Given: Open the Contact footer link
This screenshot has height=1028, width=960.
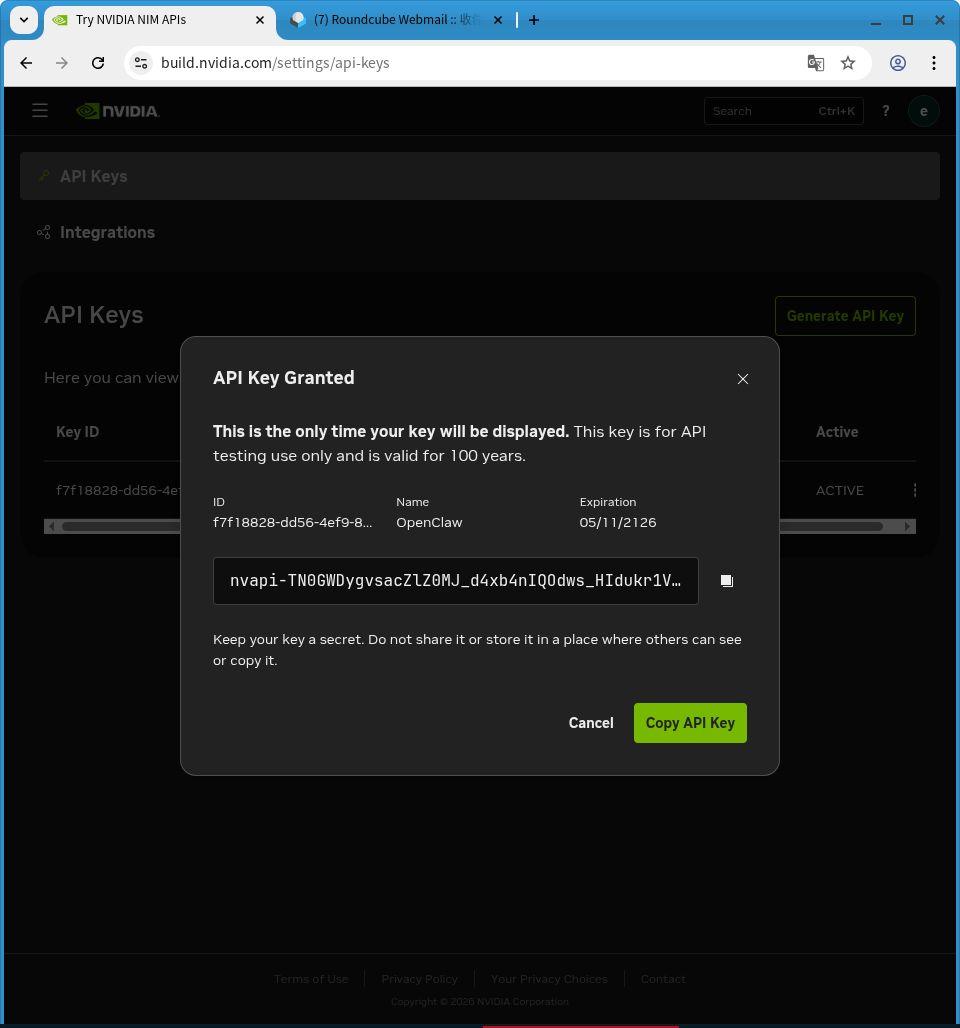Looking at the screenshot, I should 663,979.
